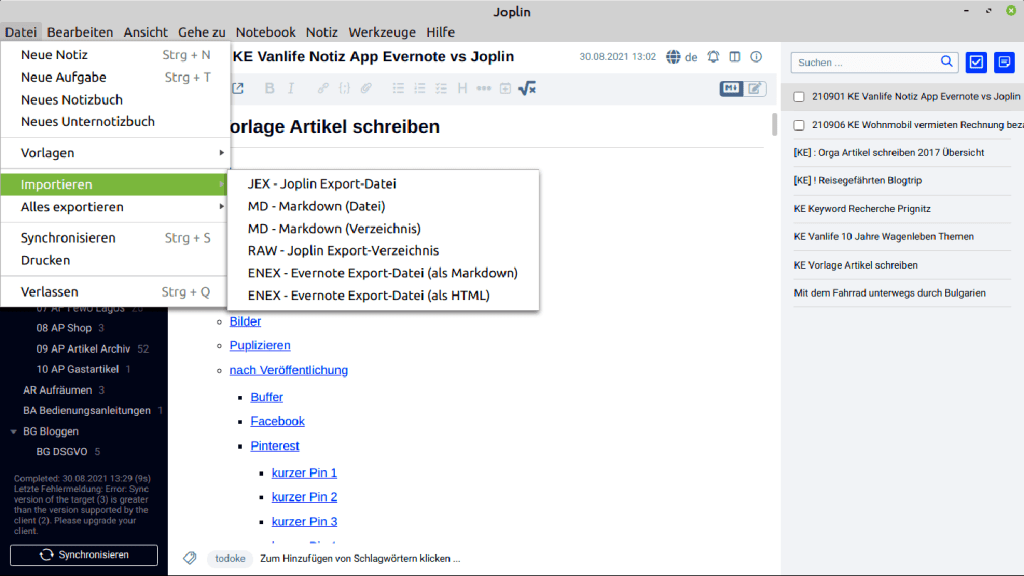The width and height of the screenshot is (1024, 576).
Task: Toggle the editor layout split-view icon
Action: tap(735, 57)
